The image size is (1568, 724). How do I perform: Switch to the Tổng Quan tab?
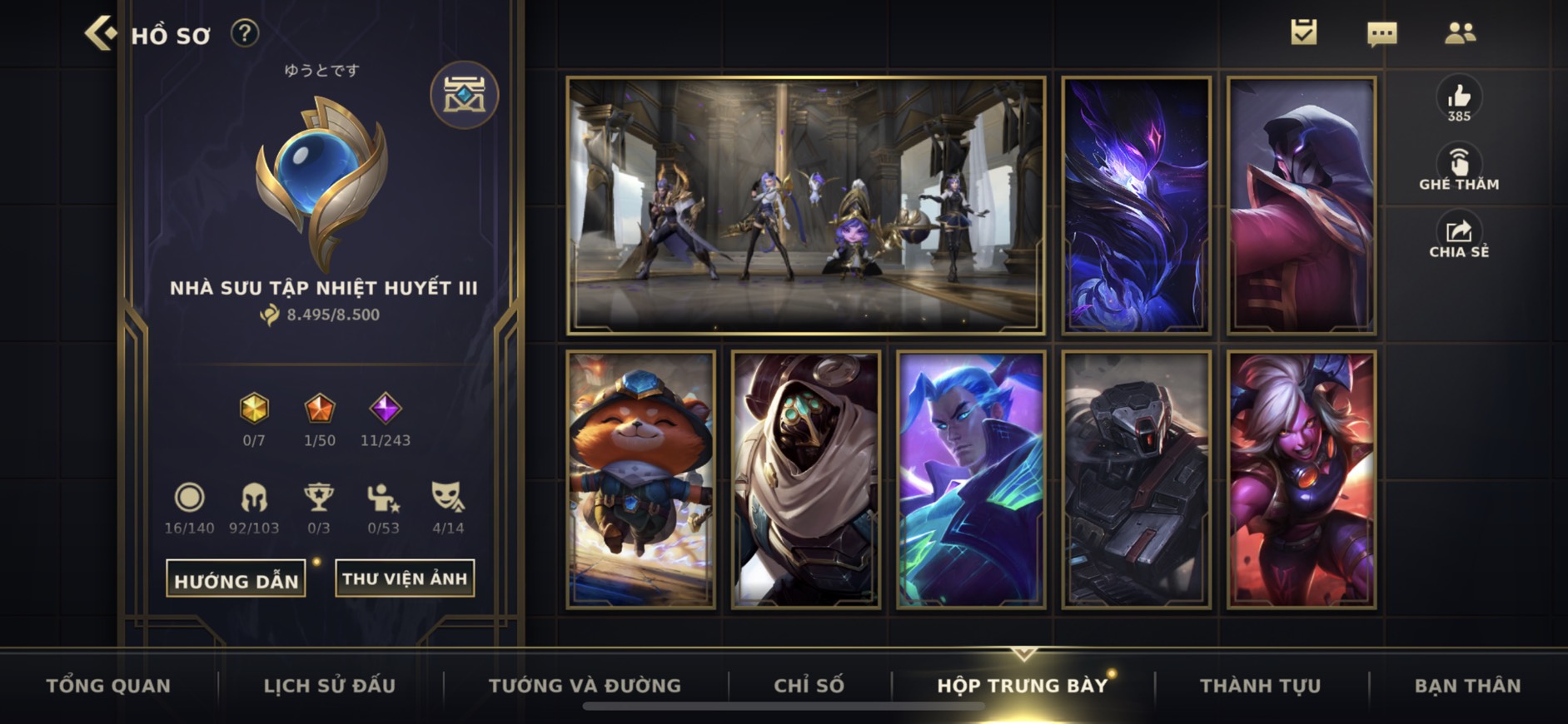108,686
